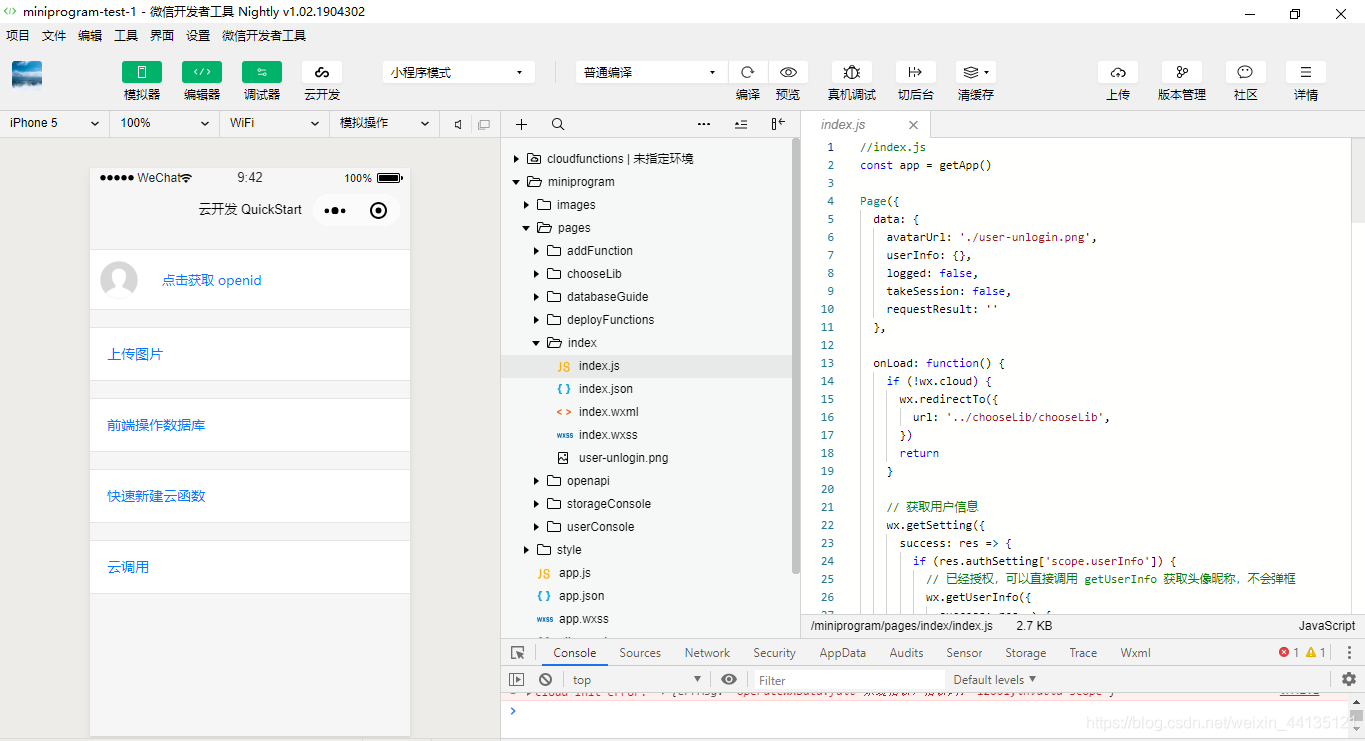The width and height of the screenshot is (1365, 741).
Task: Open file tree more options (three dots)
Action: [704, 124]
